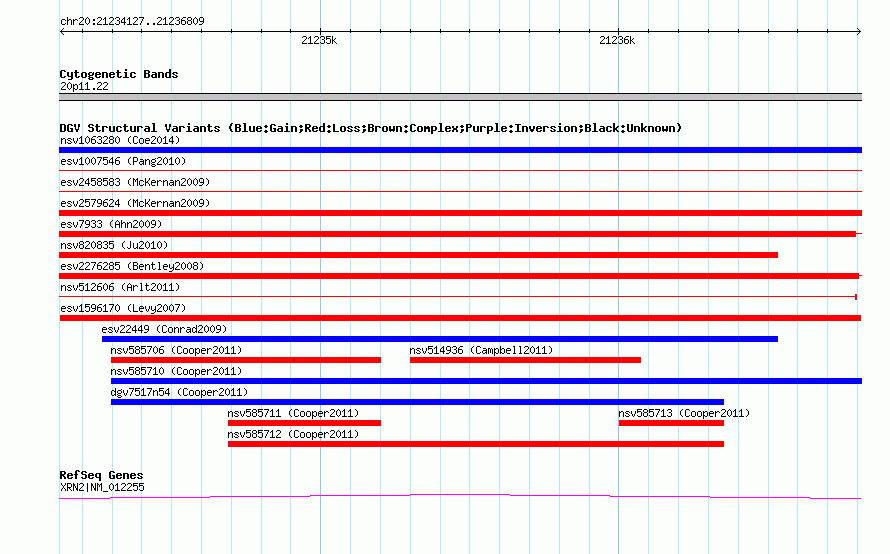Click the nsv585706 (Cooper2011) label
Screen dimensions: 890x554
[176, 350]
